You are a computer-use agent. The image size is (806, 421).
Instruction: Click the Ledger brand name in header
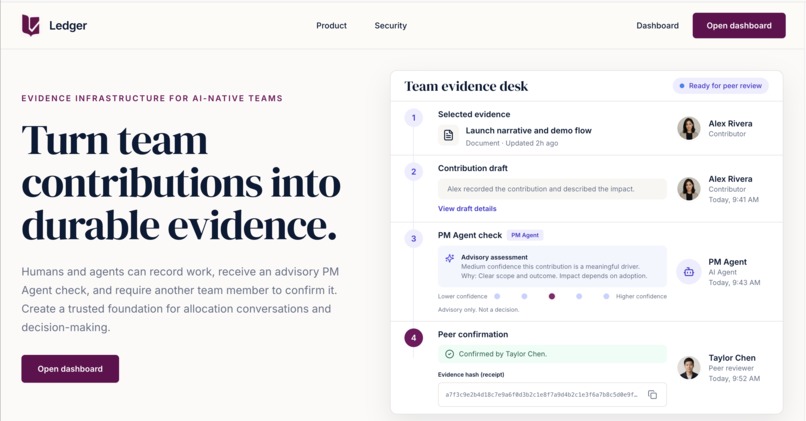(68, 25)
